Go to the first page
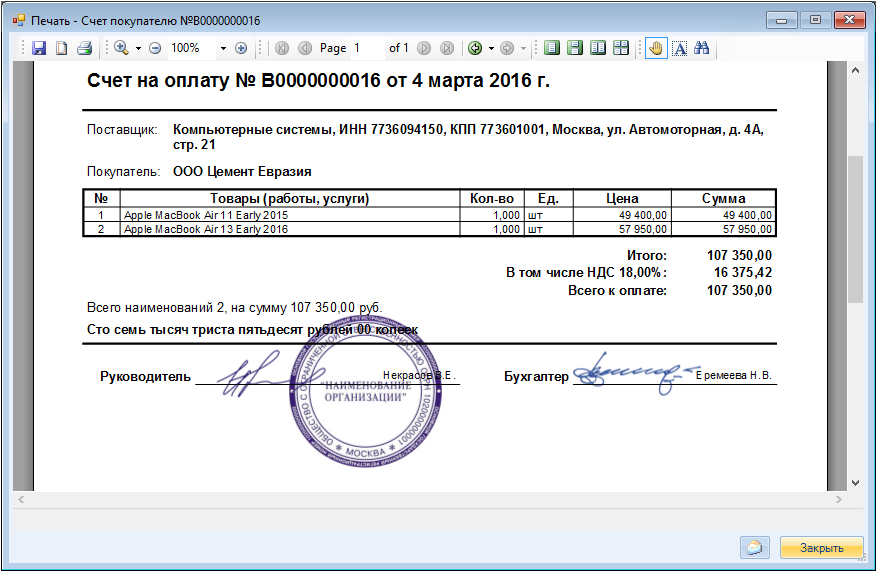This screenshot has height=571, width=877. click(x=282, y=48)
